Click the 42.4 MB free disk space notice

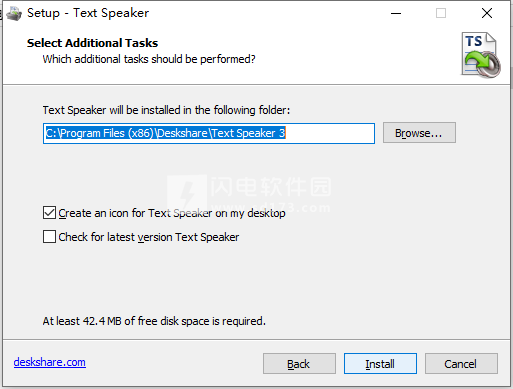pyautogui.click(x=154, y=321)
